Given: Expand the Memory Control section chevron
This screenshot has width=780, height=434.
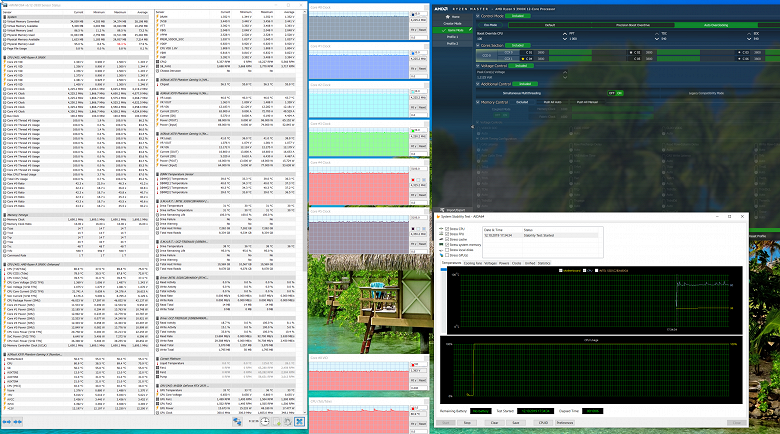Looking at the screenshot, I should [476, 102].
